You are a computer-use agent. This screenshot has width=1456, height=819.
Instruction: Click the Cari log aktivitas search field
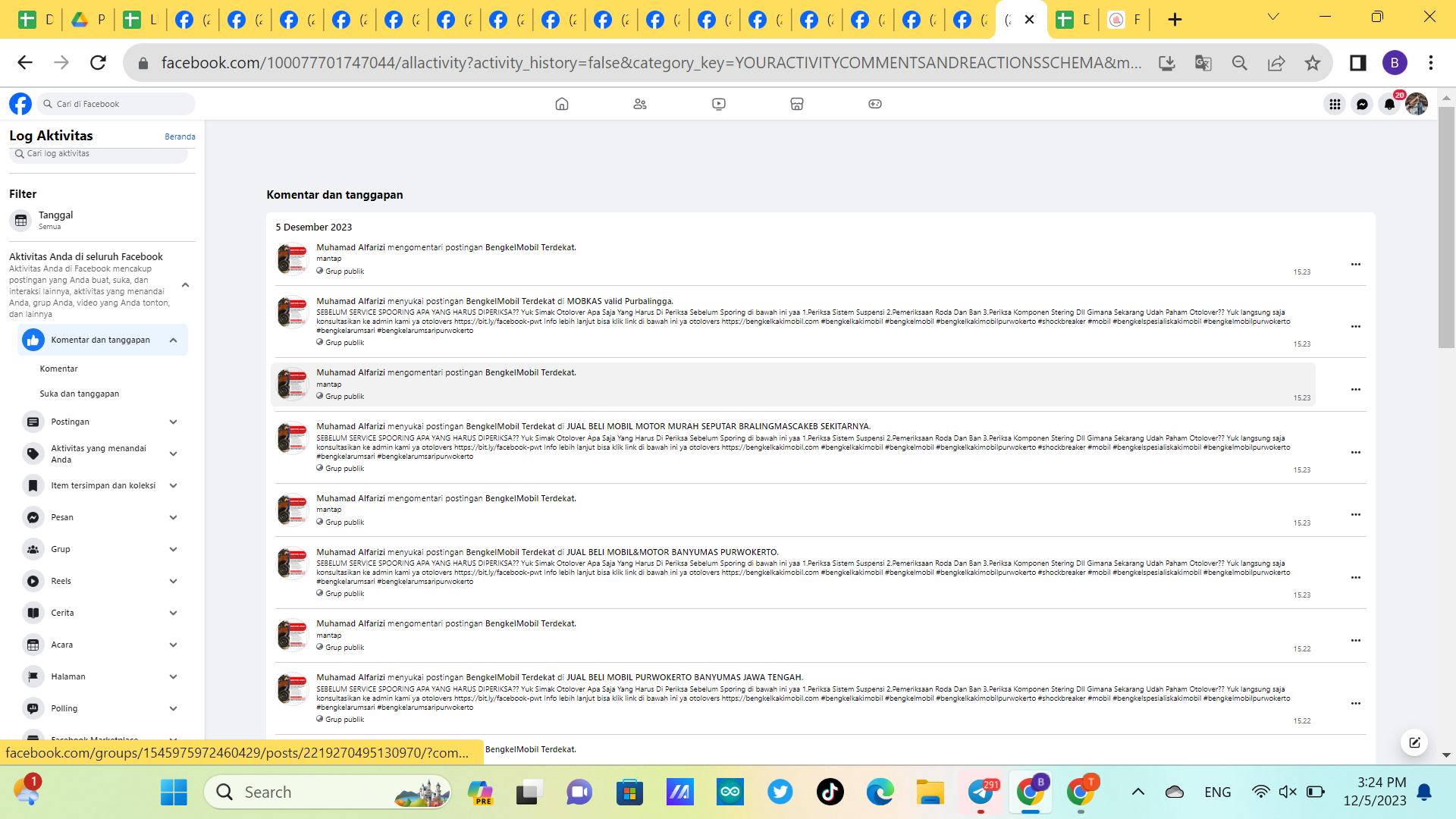[99, 154]
